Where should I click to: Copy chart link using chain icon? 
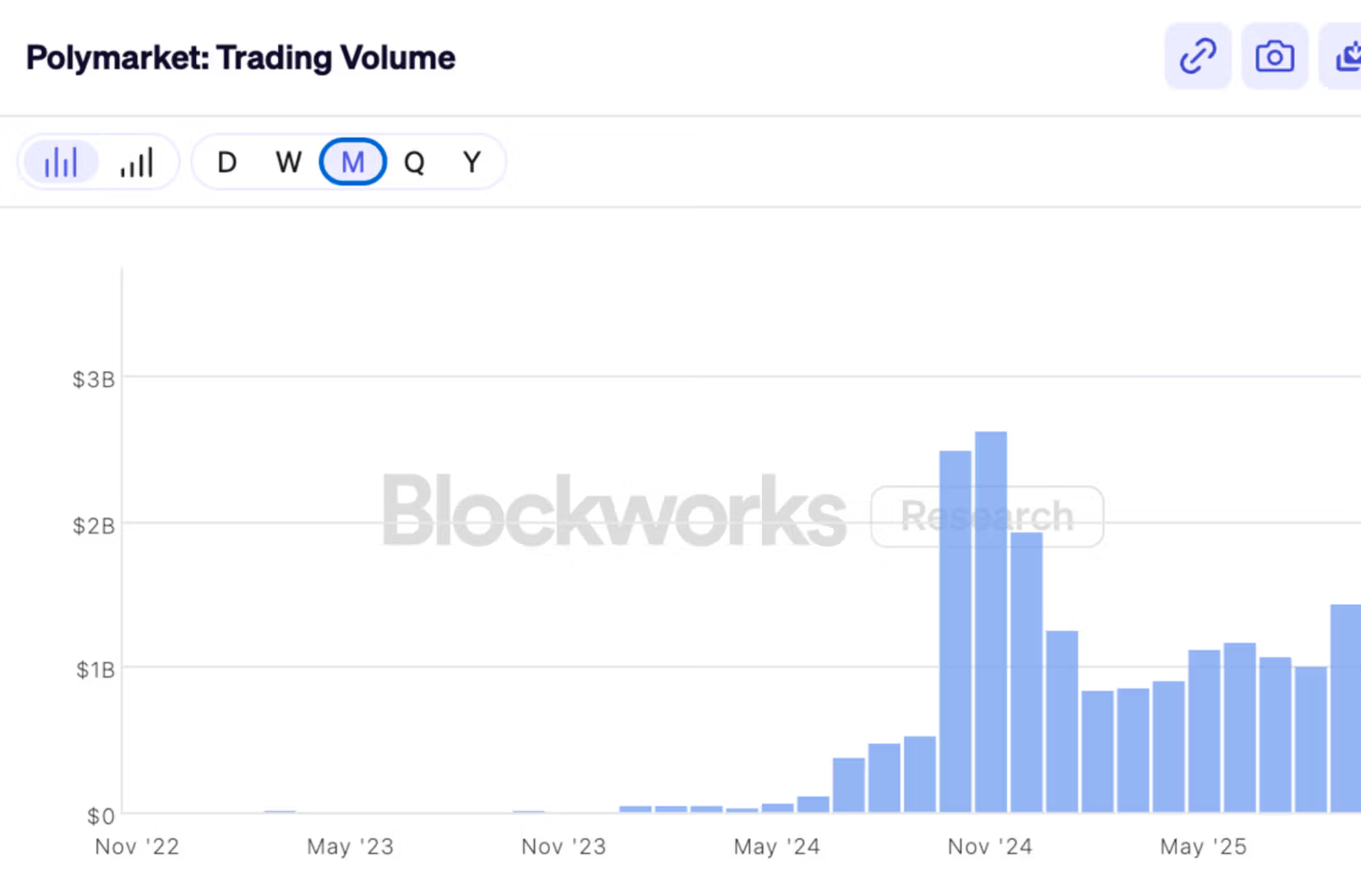(1197, 56)
